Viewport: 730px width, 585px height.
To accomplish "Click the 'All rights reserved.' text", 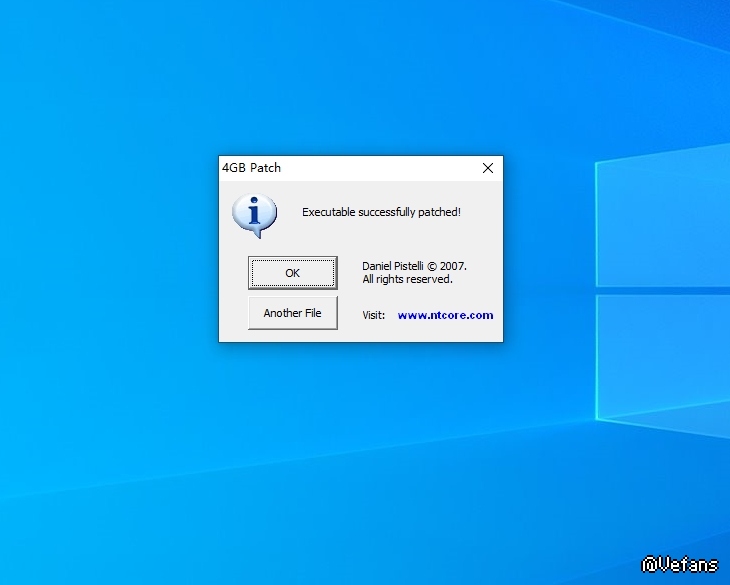I will [x=407, y=279].
